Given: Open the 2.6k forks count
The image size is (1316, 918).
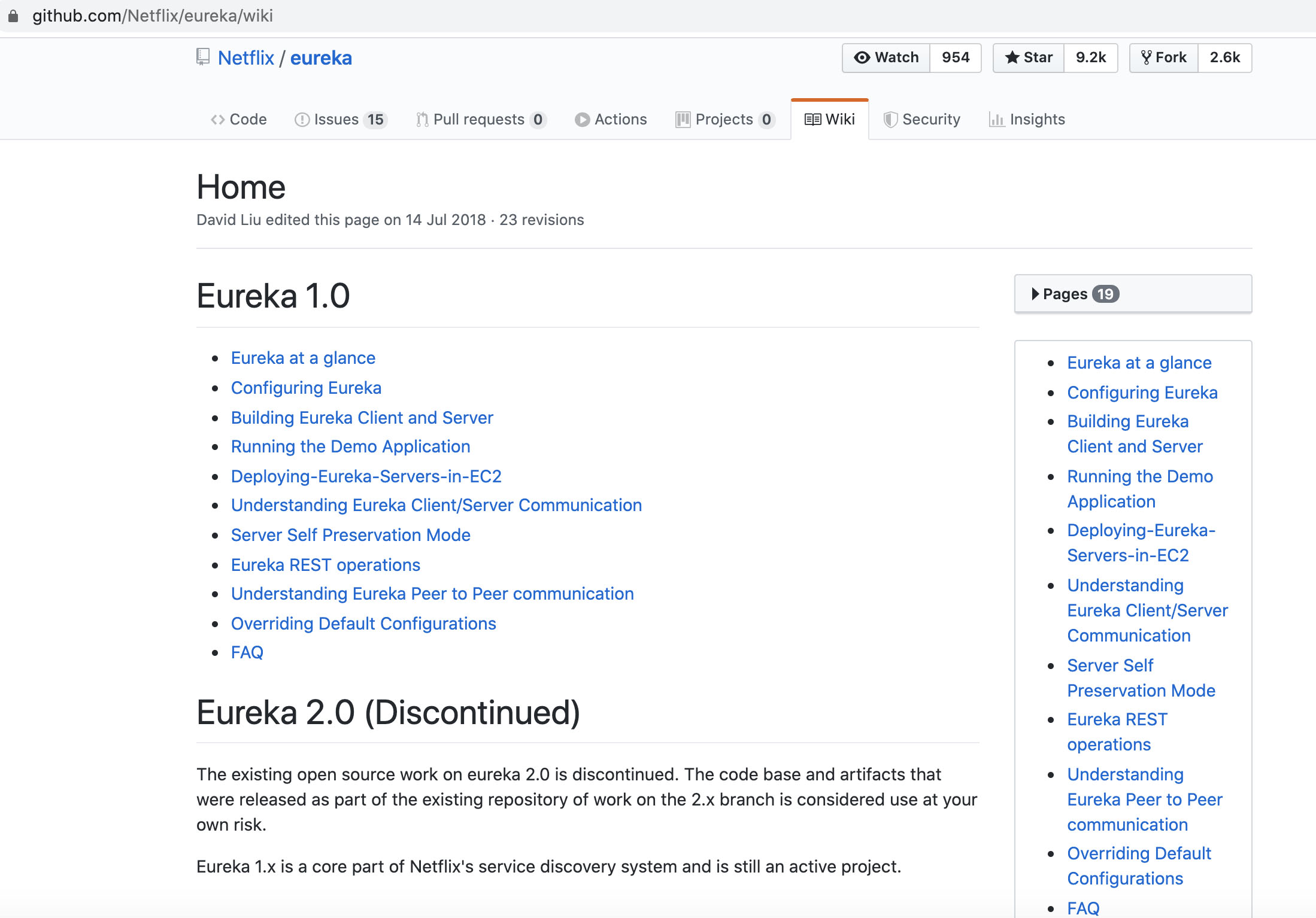Looking at the screenshot, I should tap(1225, 57).
